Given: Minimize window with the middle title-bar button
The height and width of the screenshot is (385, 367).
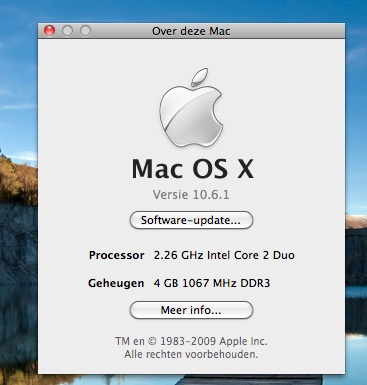Looking at the screenshot, I should coord(68,31).
